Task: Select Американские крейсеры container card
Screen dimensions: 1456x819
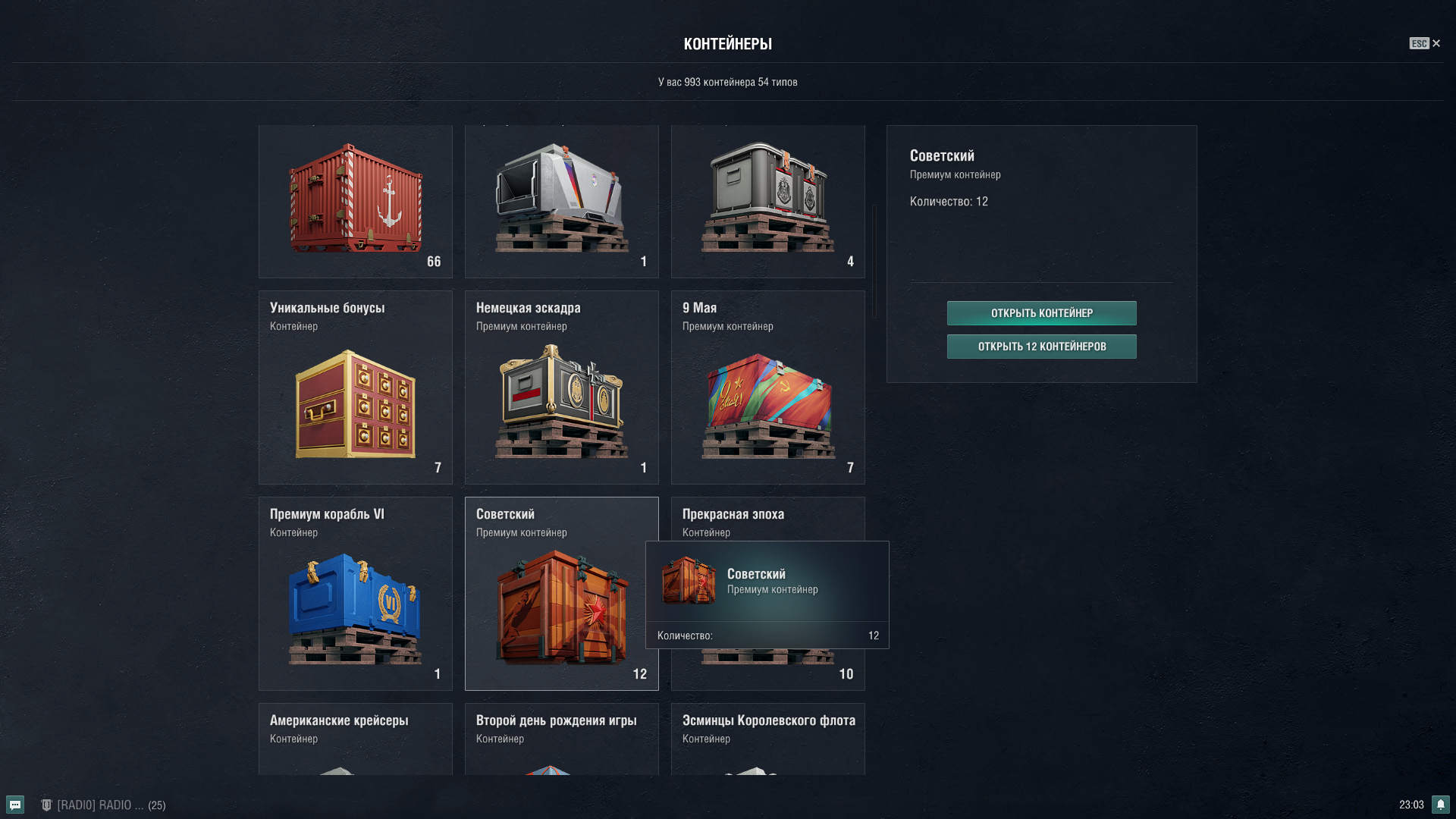Action: pos(355,739)
